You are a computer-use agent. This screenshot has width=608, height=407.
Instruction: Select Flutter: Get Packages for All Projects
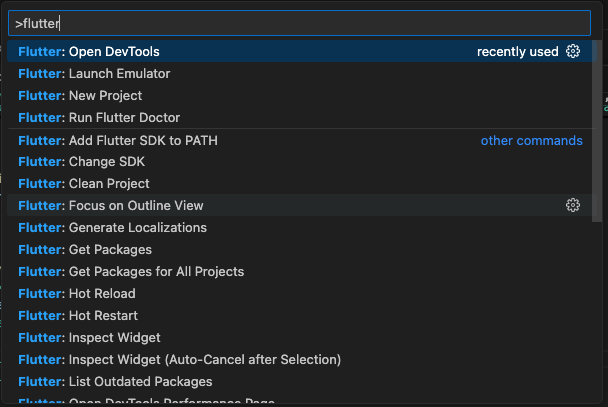pos(302,271)
